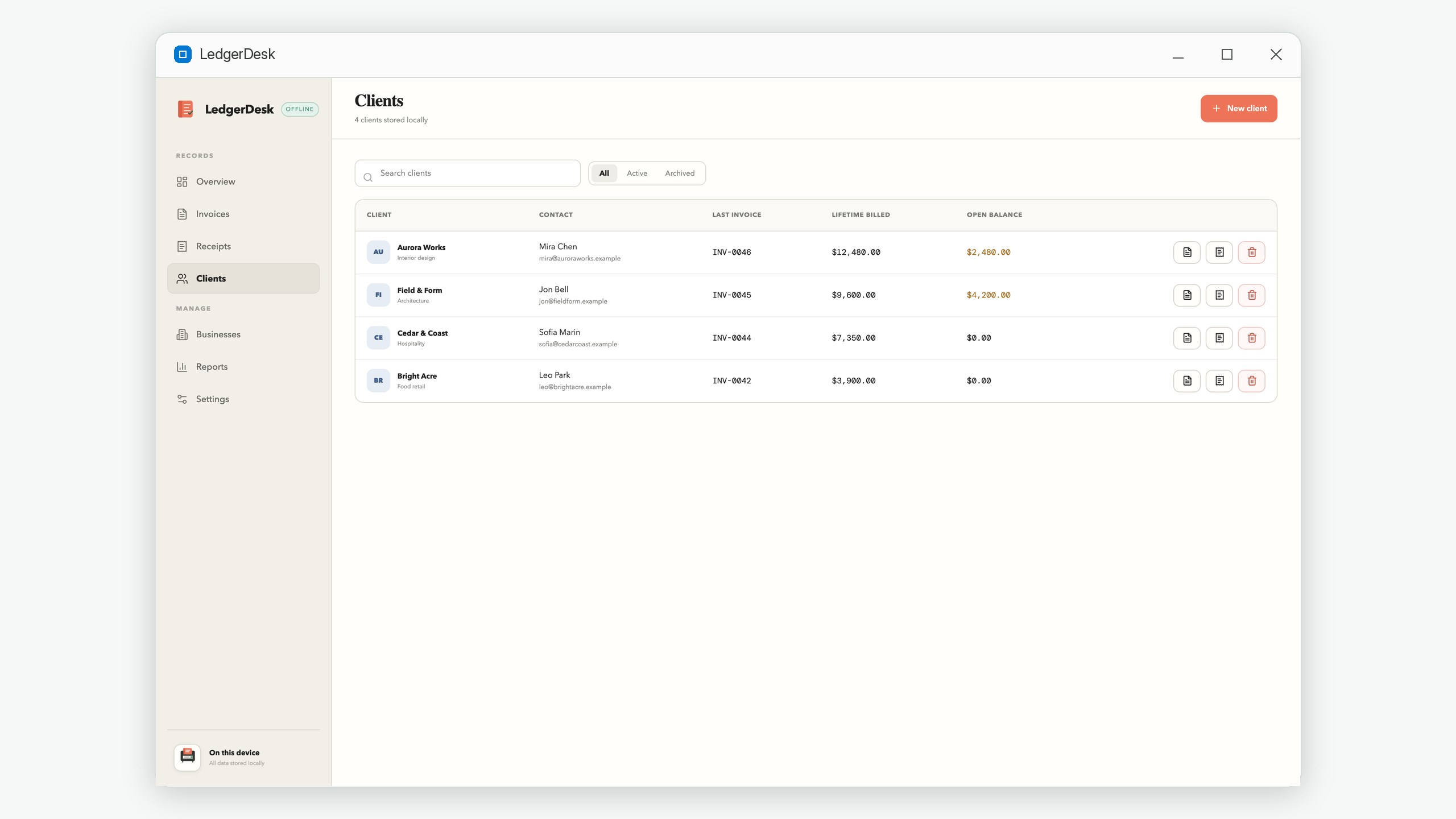Click the receipt icon for Cedar & Coast
The image size is (1456, 819).
[x=1219, y=338]
